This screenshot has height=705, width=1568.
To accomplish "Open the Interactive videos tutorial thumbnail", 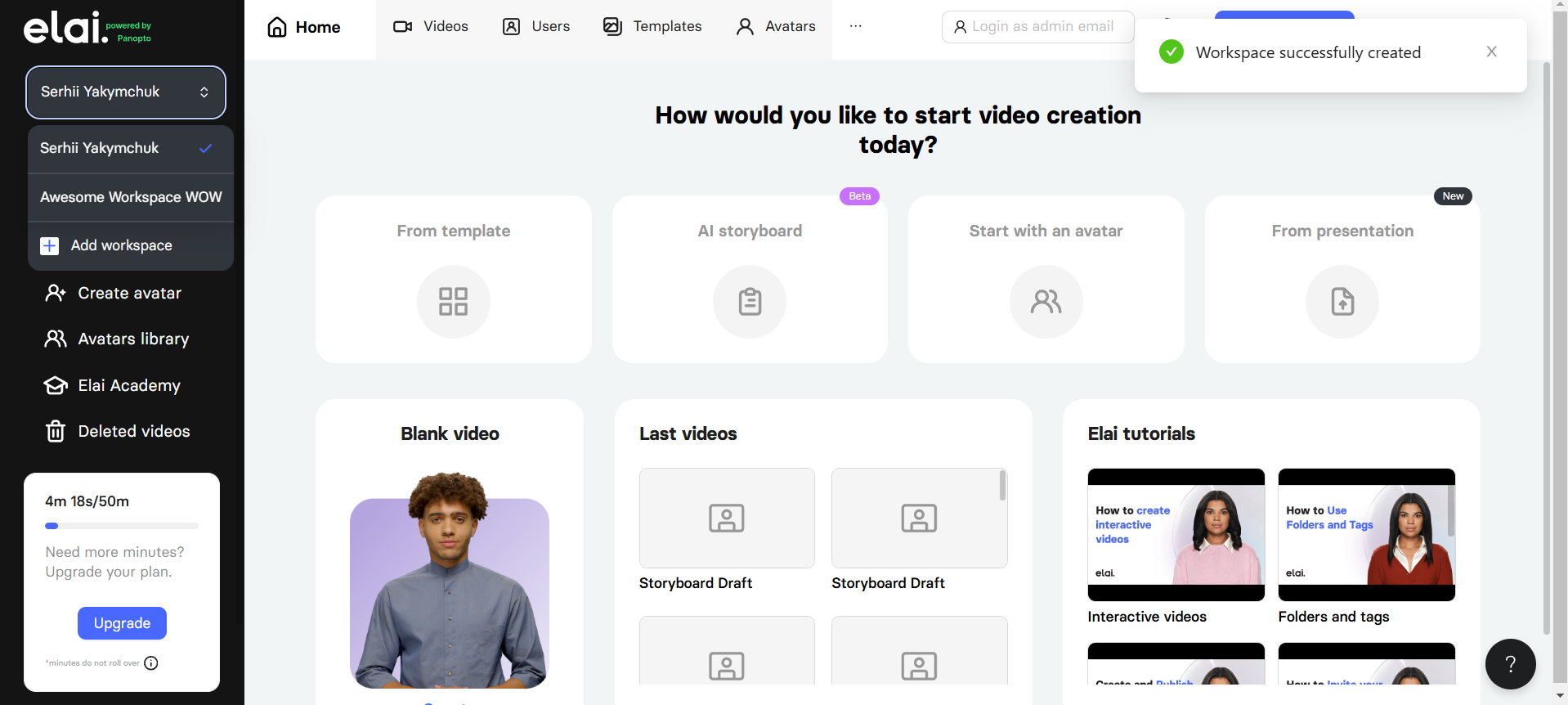I will (1176, 535).
